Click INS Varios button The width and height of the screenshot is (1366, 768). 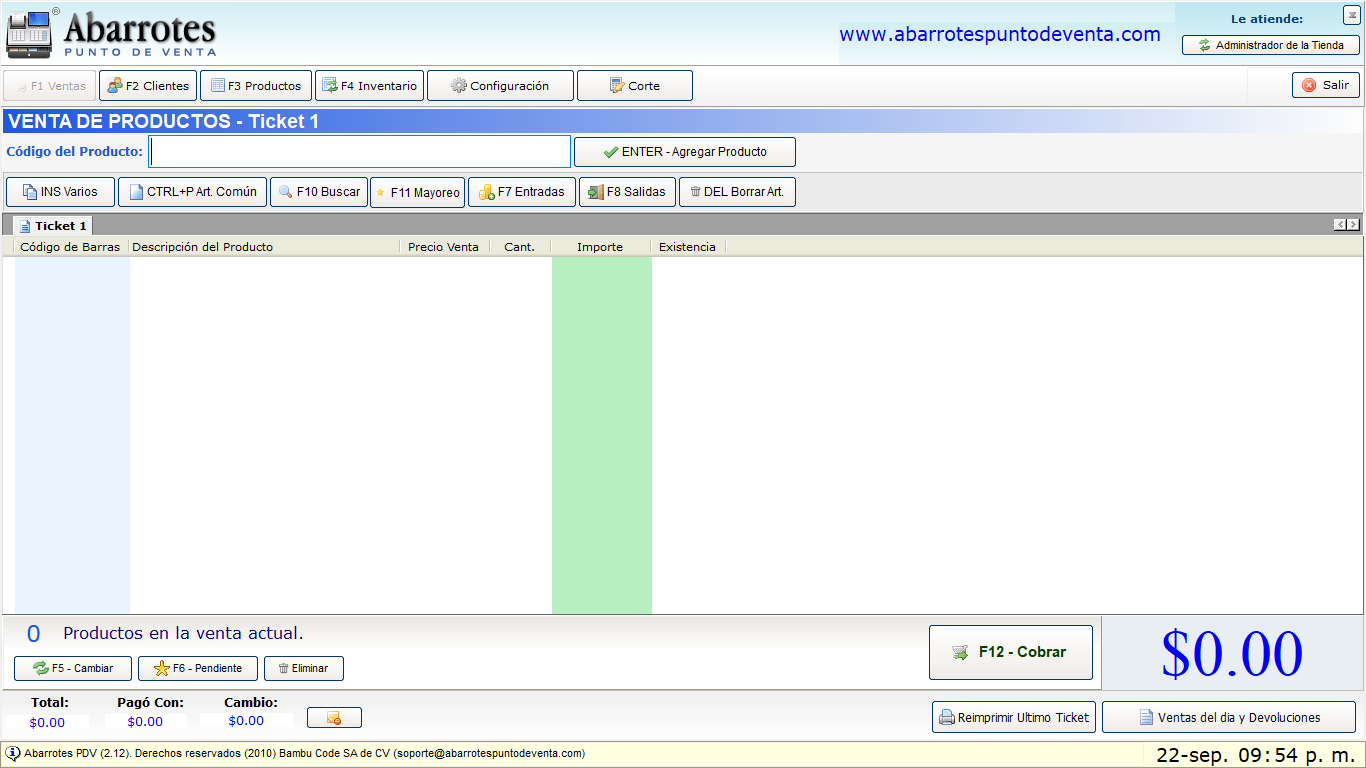click(x=60, y=192)
